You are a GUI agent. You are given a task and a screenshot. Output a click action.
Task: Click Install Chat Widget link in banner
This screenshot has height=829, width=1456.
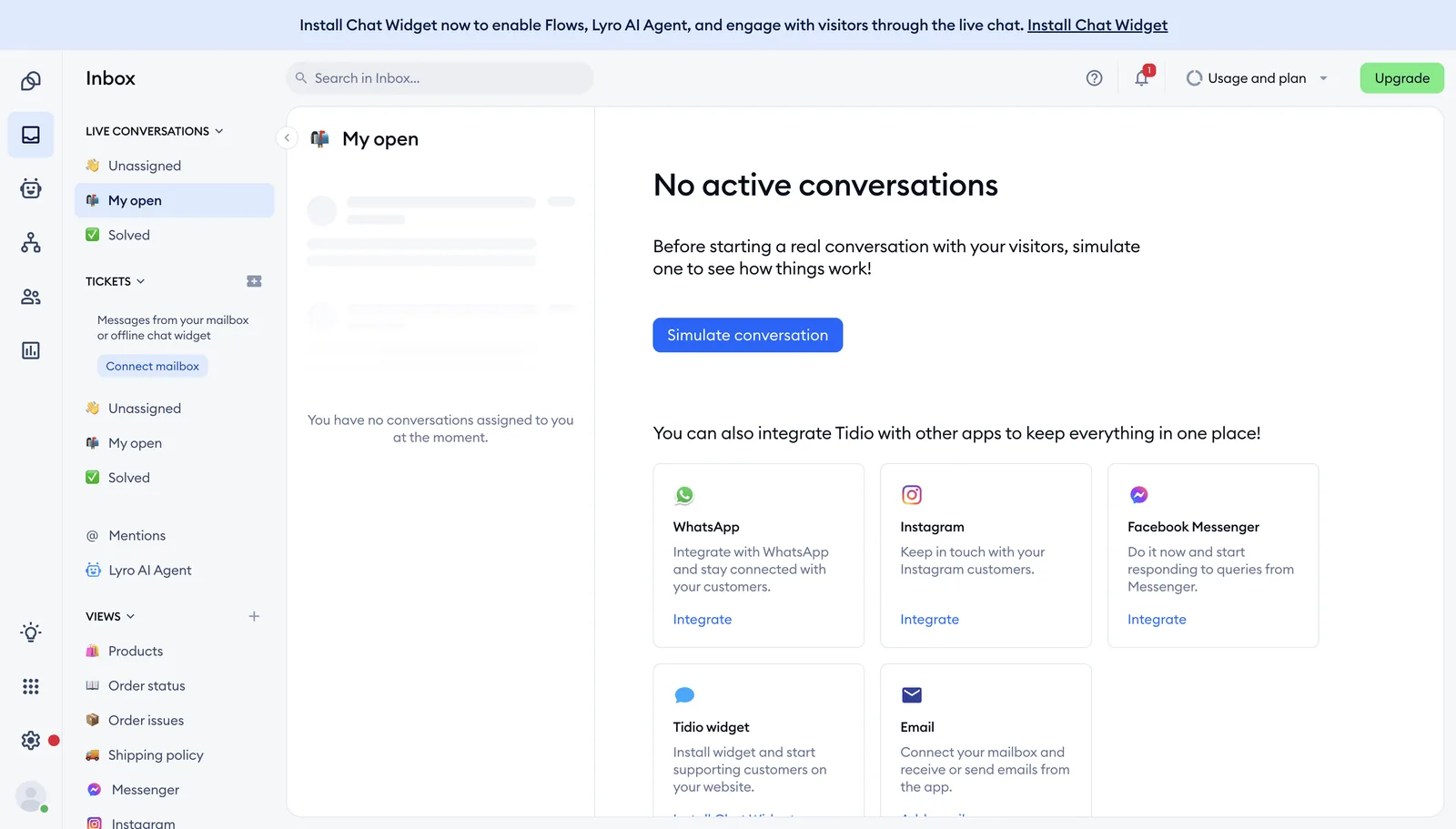click(1097, 25)
